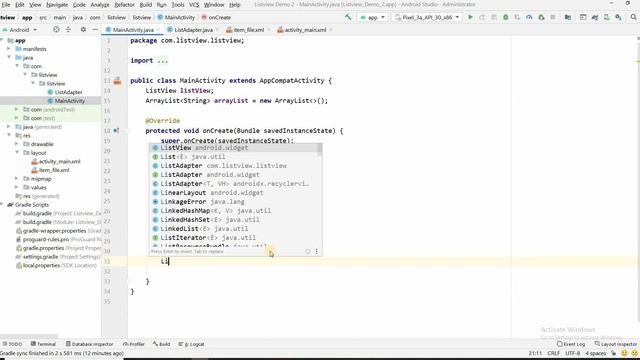Click the Project Structure folder icon
This screenshot has height=360, width=640.
click(x=568, y=17)
